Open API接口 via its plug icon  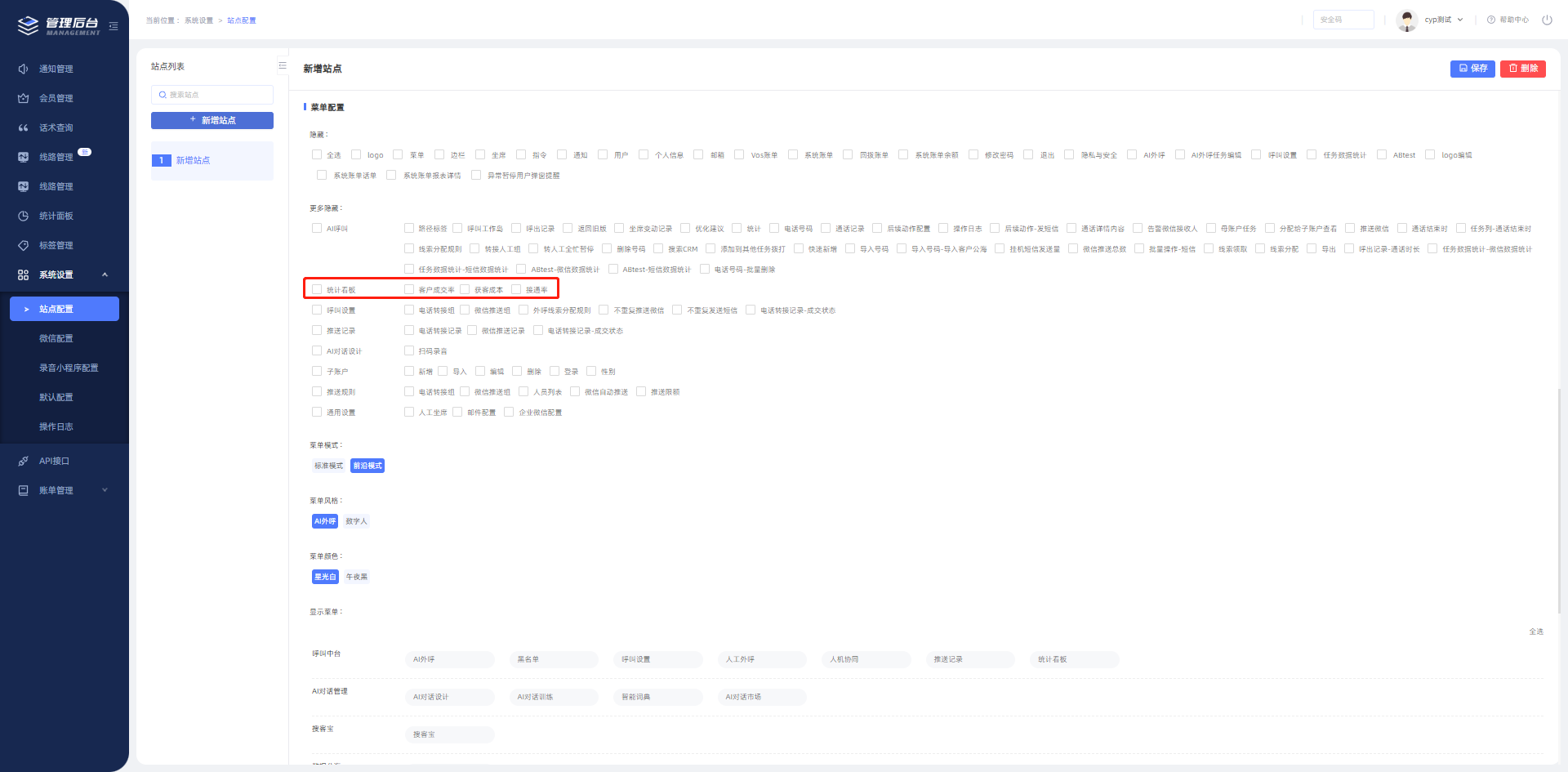tap(23, 461)
